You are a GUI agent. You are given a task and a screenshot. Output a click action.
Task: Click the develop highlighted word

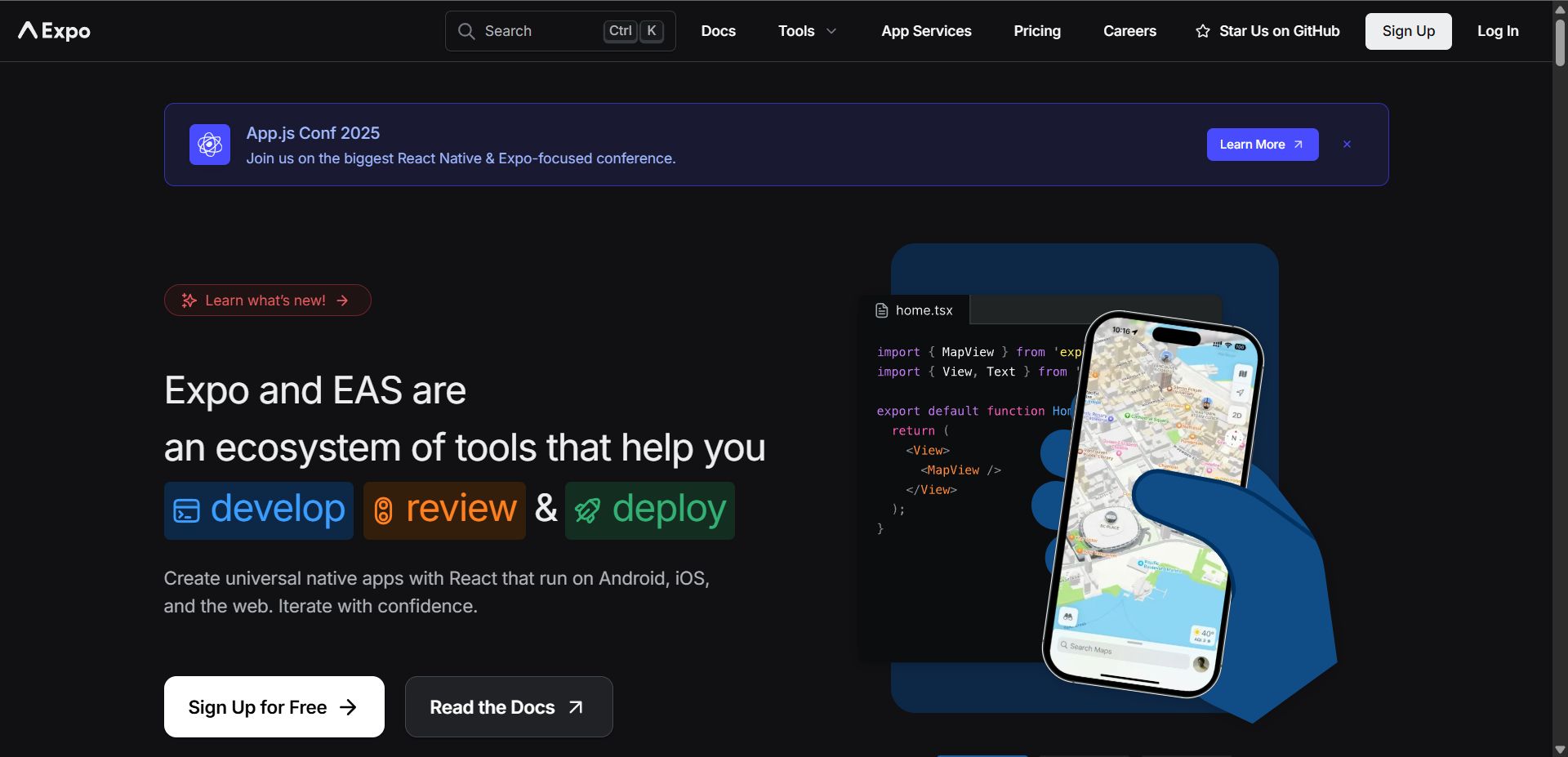tap(259, 510)
